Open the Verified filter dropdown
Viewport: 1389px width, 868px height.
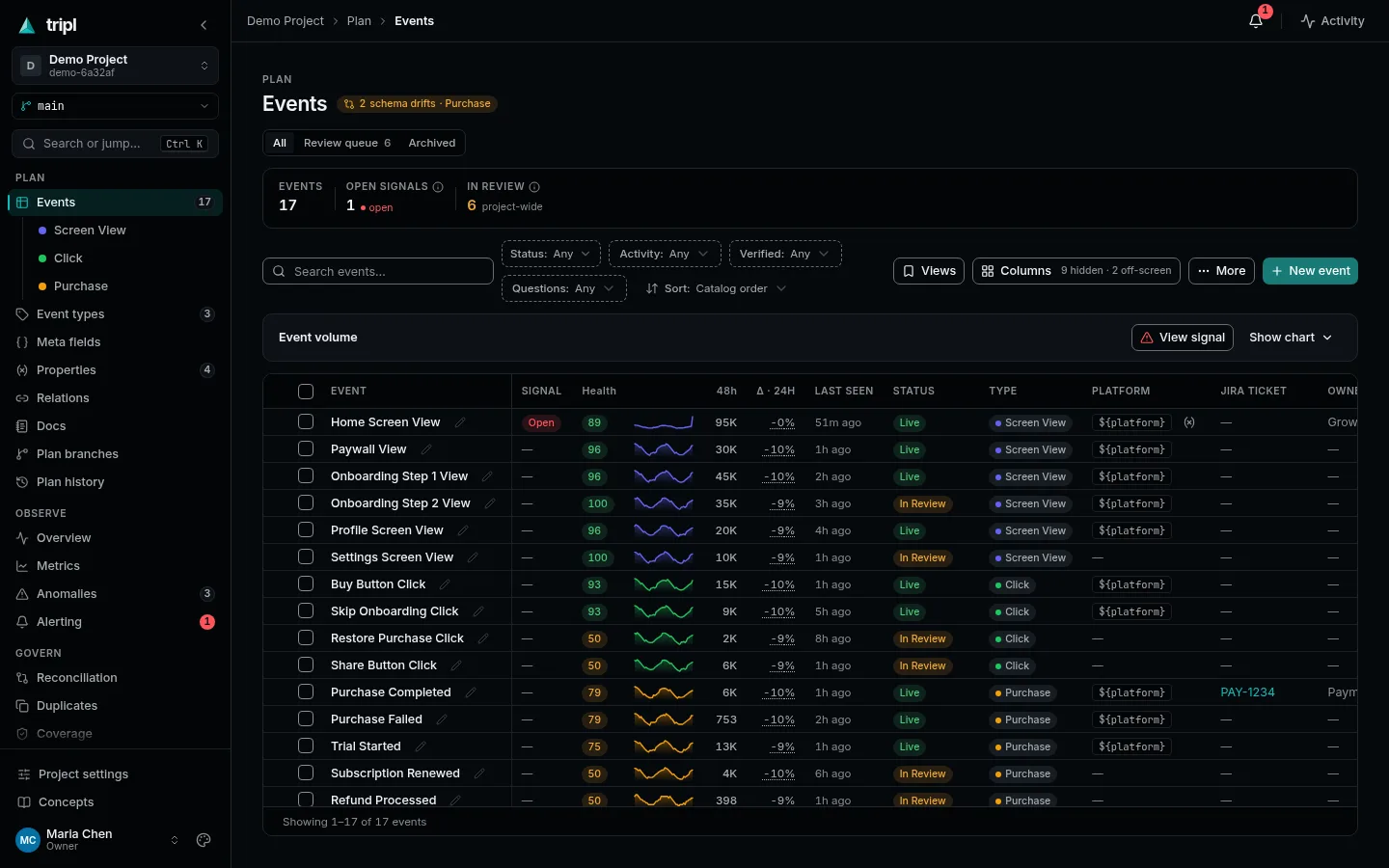pos(785,254)
